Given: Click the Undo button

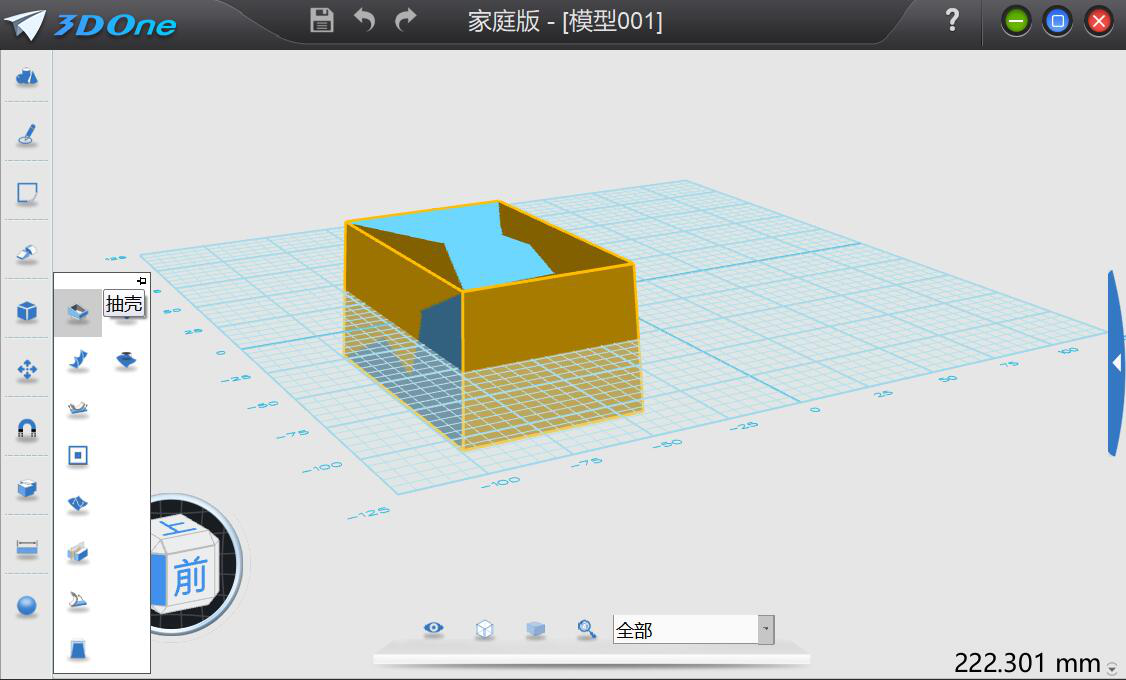Looking at the screenshot, I should 366,20.
